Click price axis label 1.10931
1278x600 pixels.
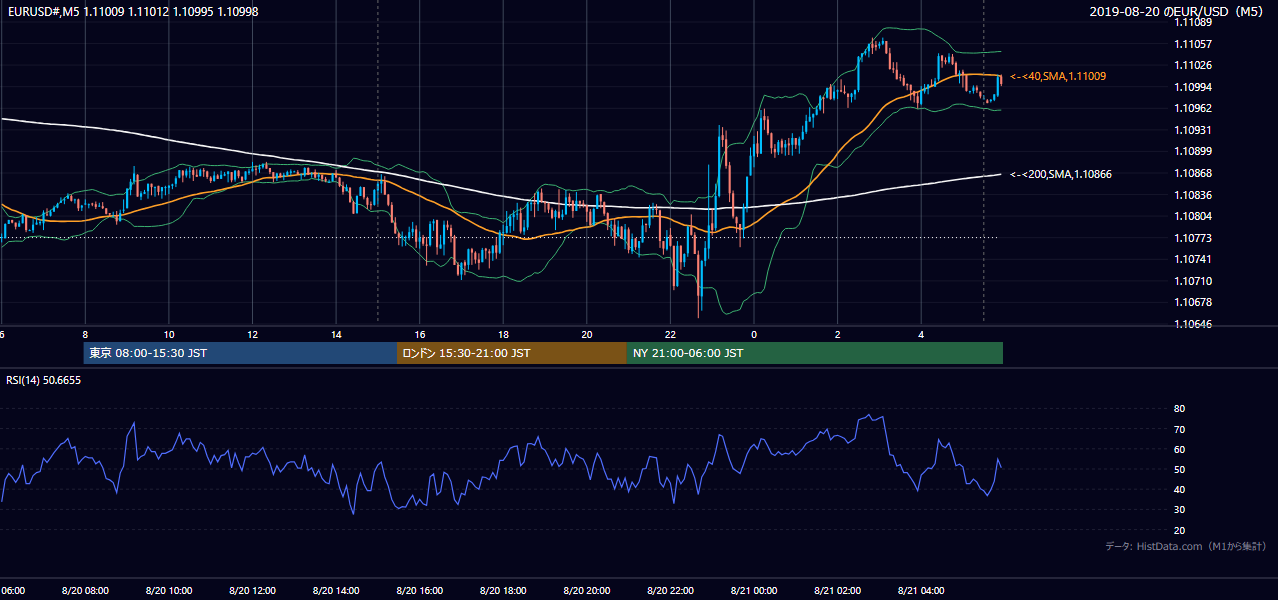[1195, 130]
